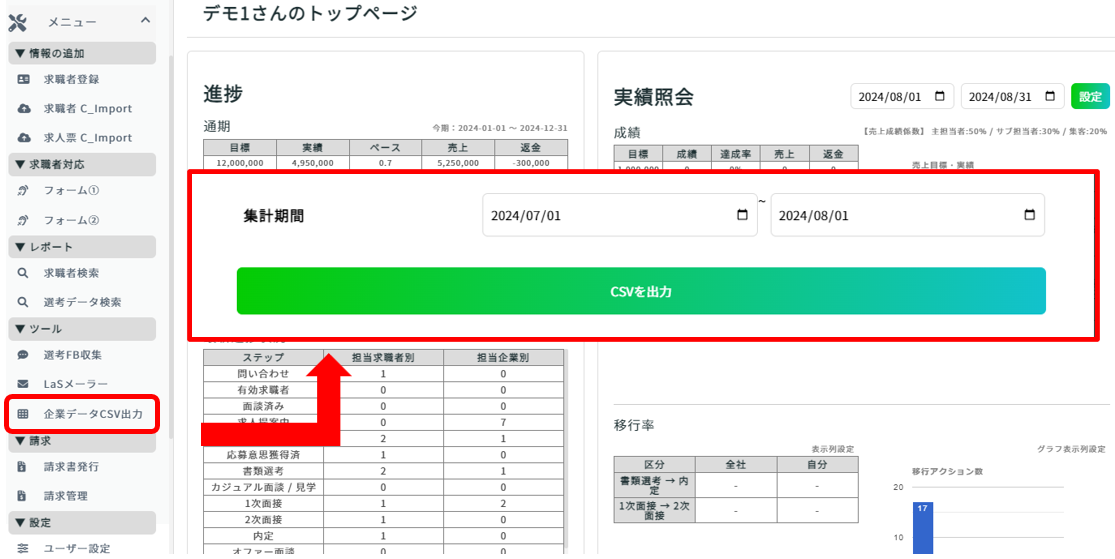Image resolution: width=1115 pixels, height=559 pixels.
Task: Click the envelope icon for LaSメーラー
Action: (x=23, y=384)
